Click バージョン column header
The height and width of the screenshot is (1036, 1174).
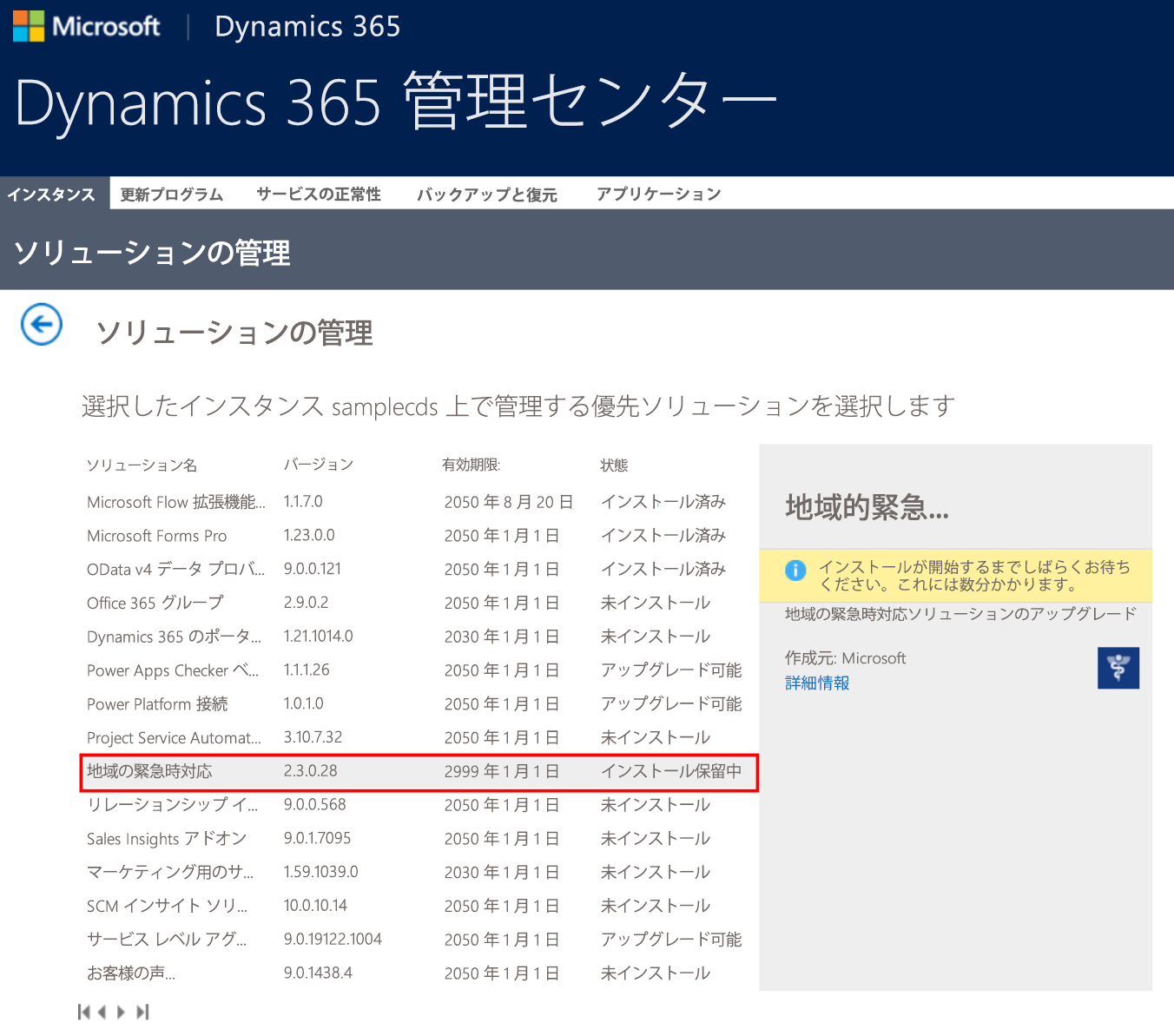pyautogui.click(x=319, y=465)
